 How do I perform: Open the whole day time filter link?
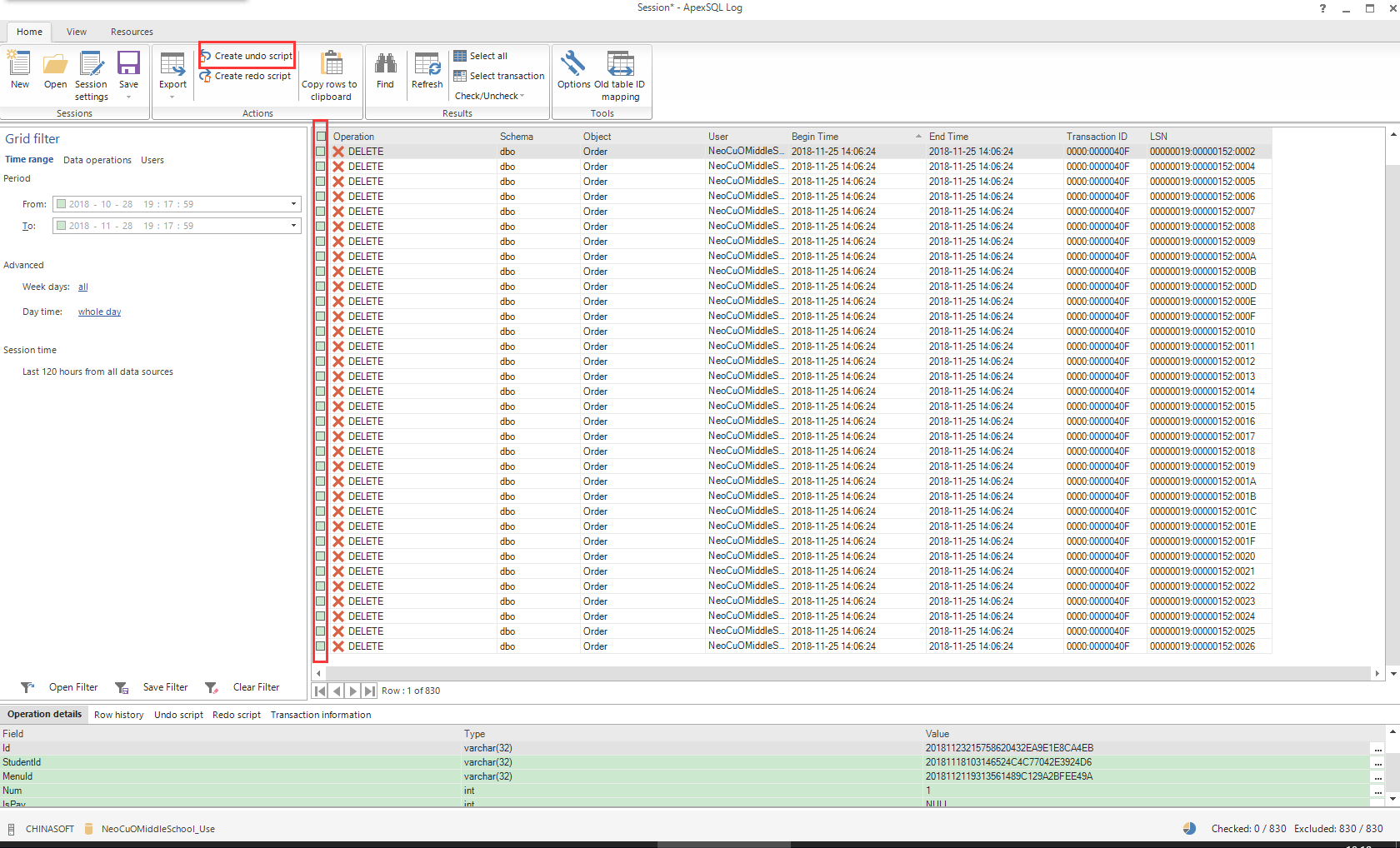pos(99,311)
